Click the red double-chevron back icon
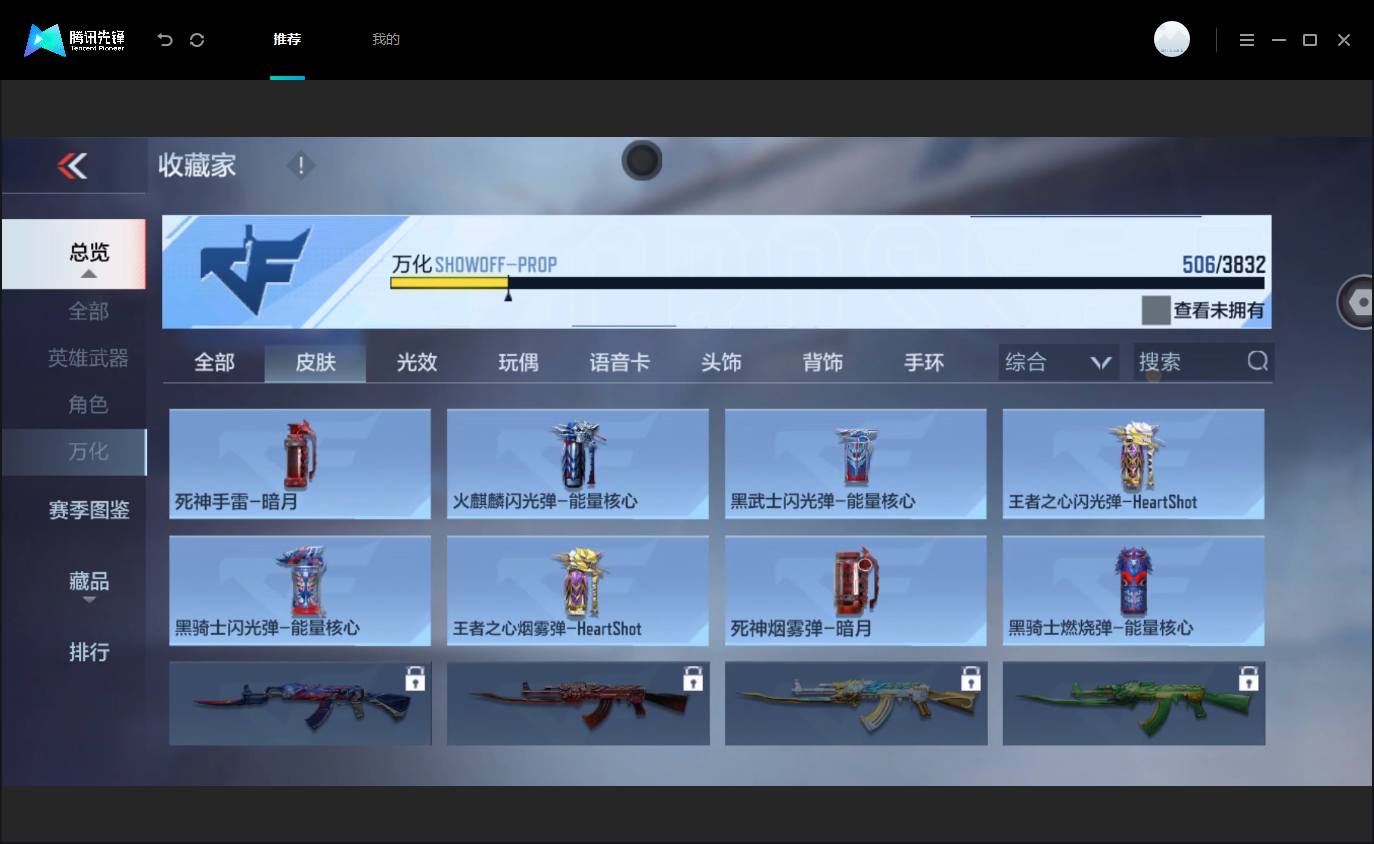 pyautogui.click(x=72, y=165)
